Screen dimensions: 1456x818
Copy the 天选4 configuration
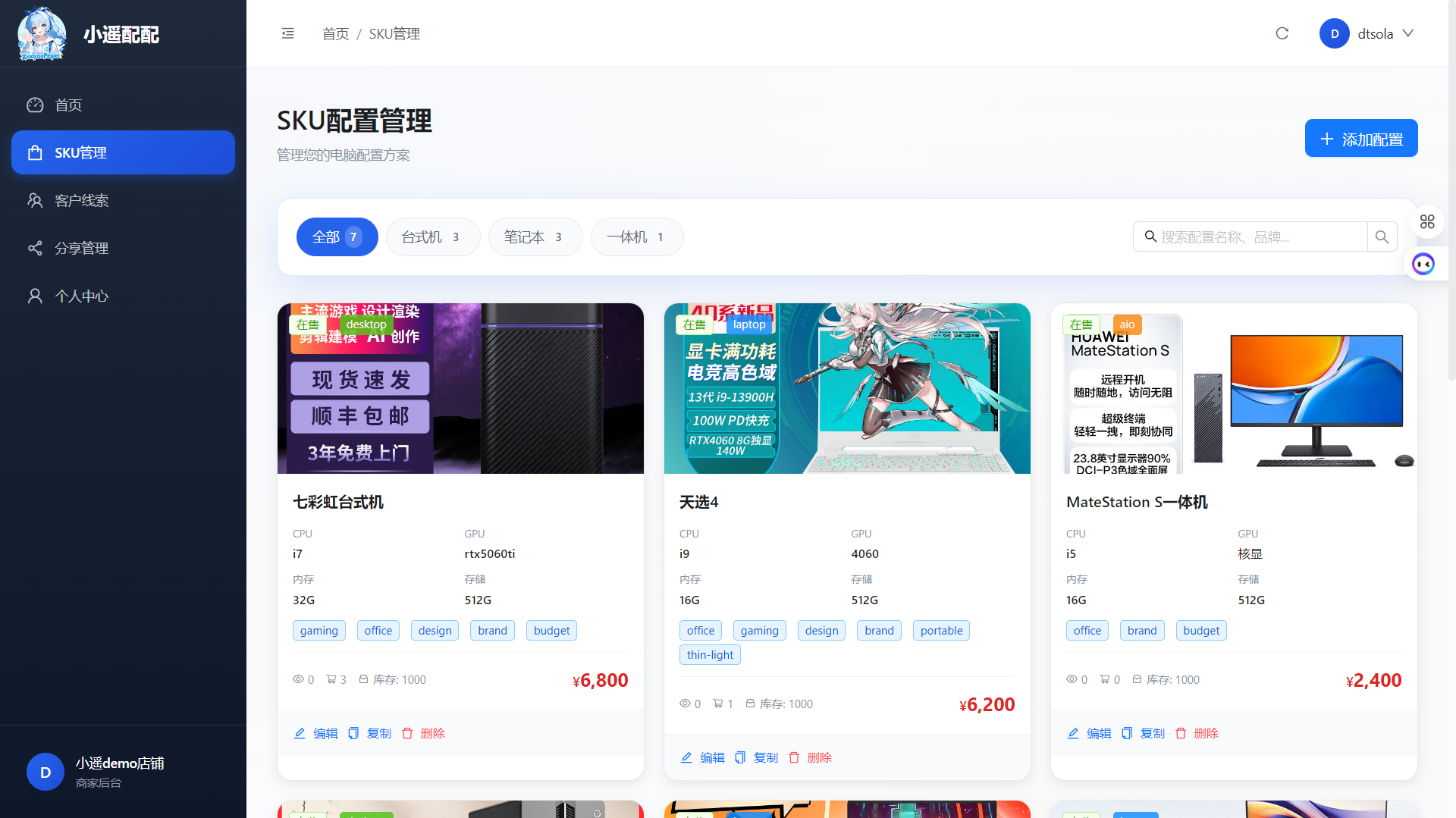756,757
